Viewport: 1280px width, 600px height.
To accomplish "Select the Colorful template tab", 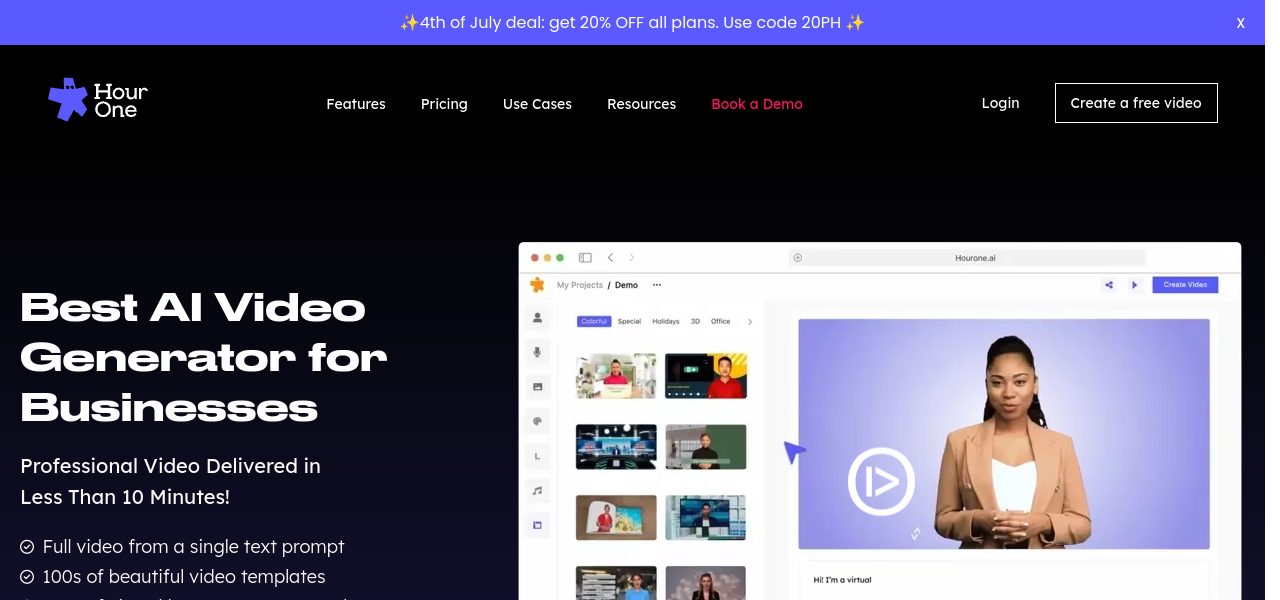I will (x=594, y=322).
